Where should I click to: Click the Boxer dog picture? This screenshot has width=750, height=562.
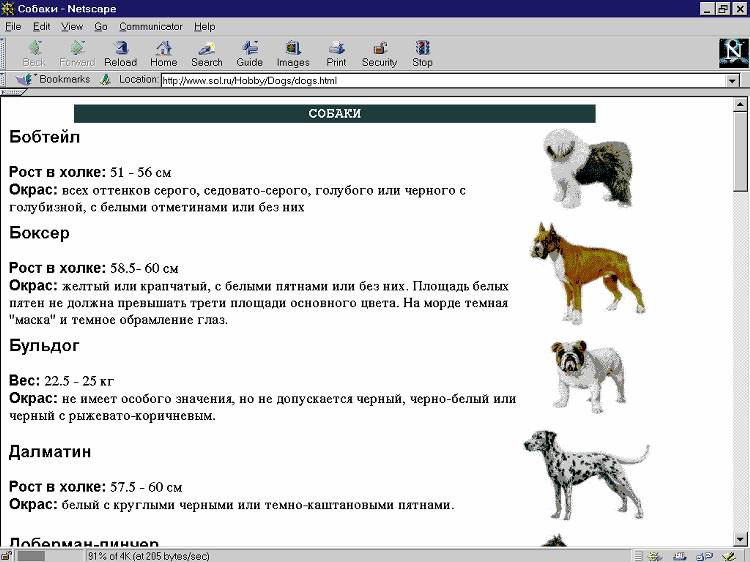click(587, 273)
